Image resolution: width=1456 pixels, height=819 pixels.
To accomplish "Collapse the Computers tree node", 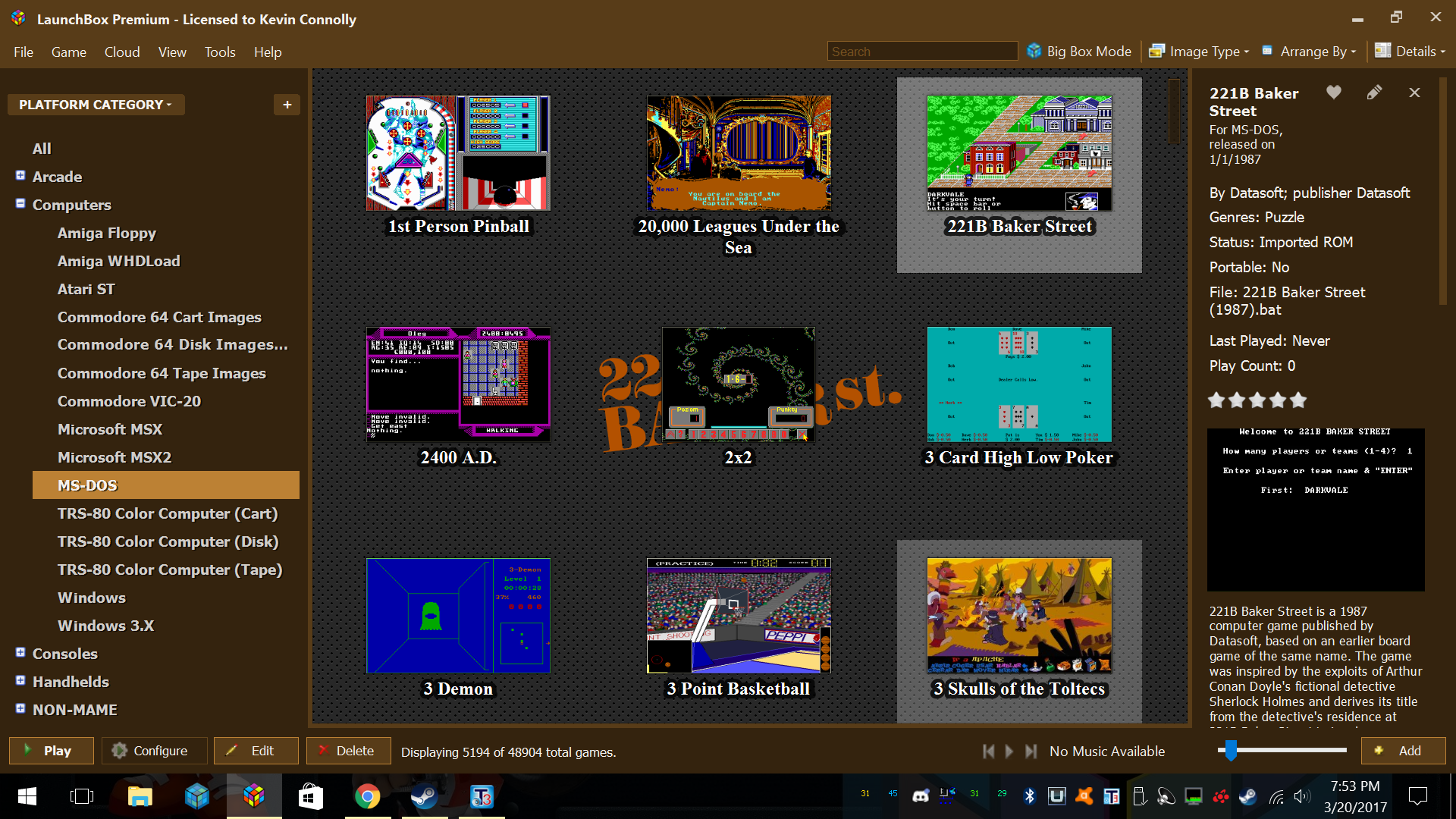I will (20, 203).
